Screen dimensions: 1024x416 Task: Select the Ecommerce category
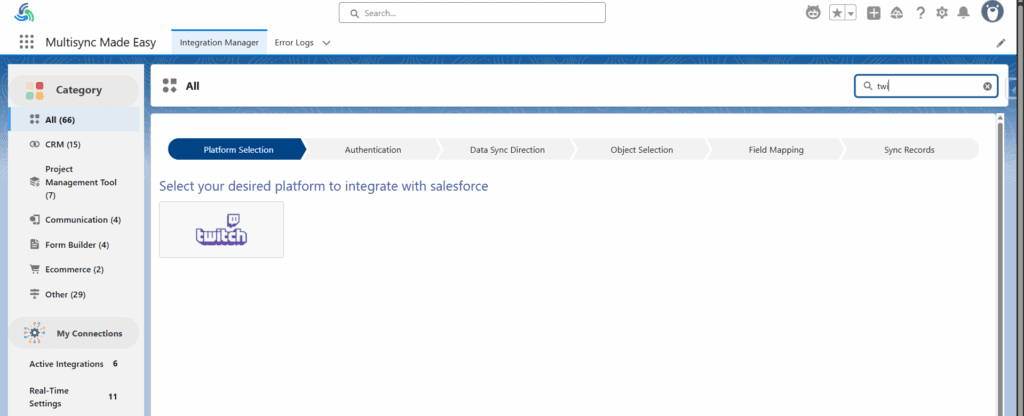pos(74,269)
